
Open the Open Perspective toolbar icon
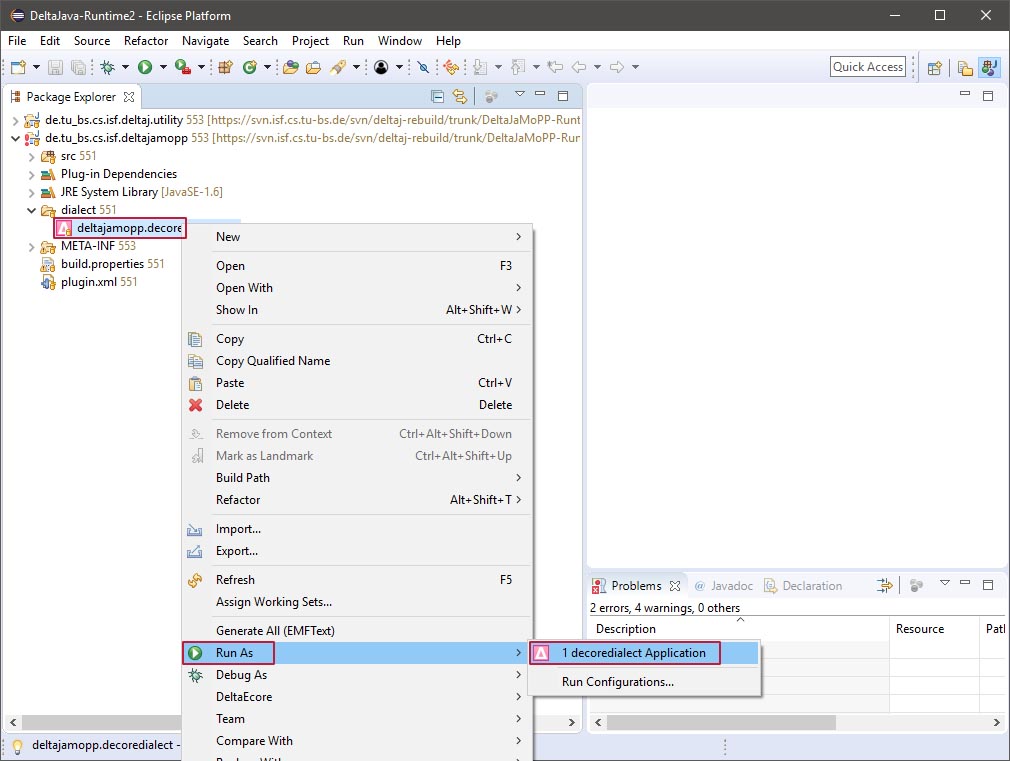[x=935, y=67]
